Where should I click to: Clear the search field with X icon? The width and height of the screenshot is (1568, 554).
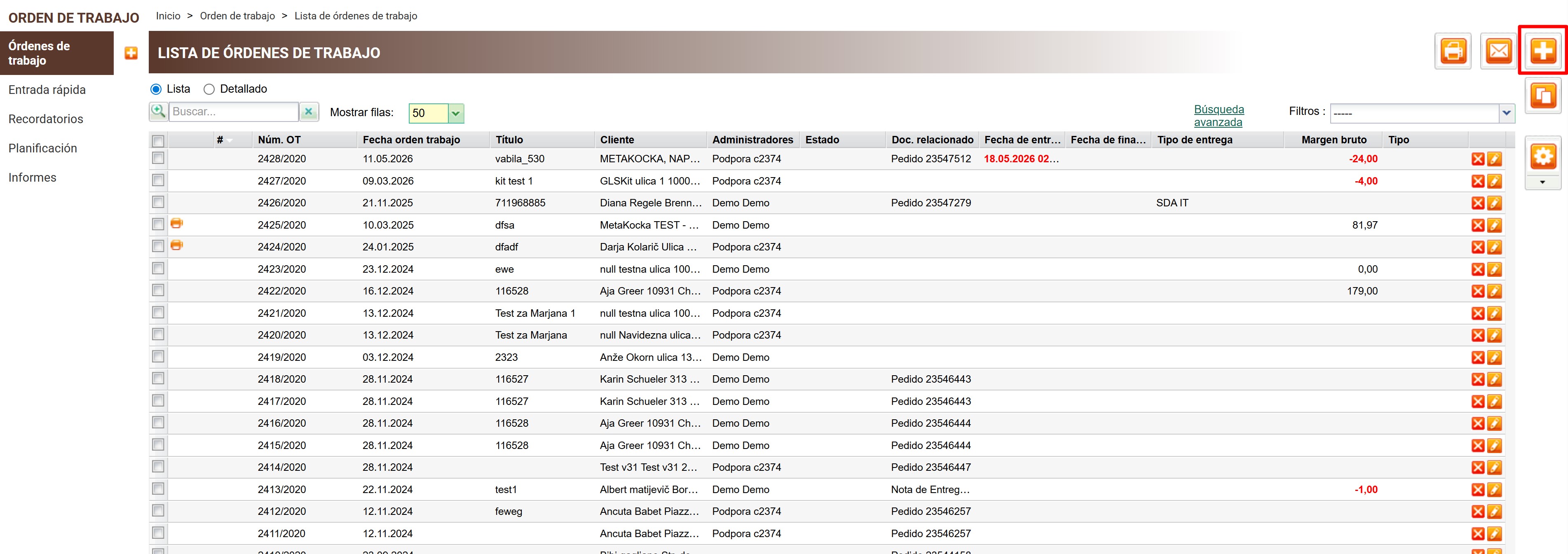coord(309,112)
